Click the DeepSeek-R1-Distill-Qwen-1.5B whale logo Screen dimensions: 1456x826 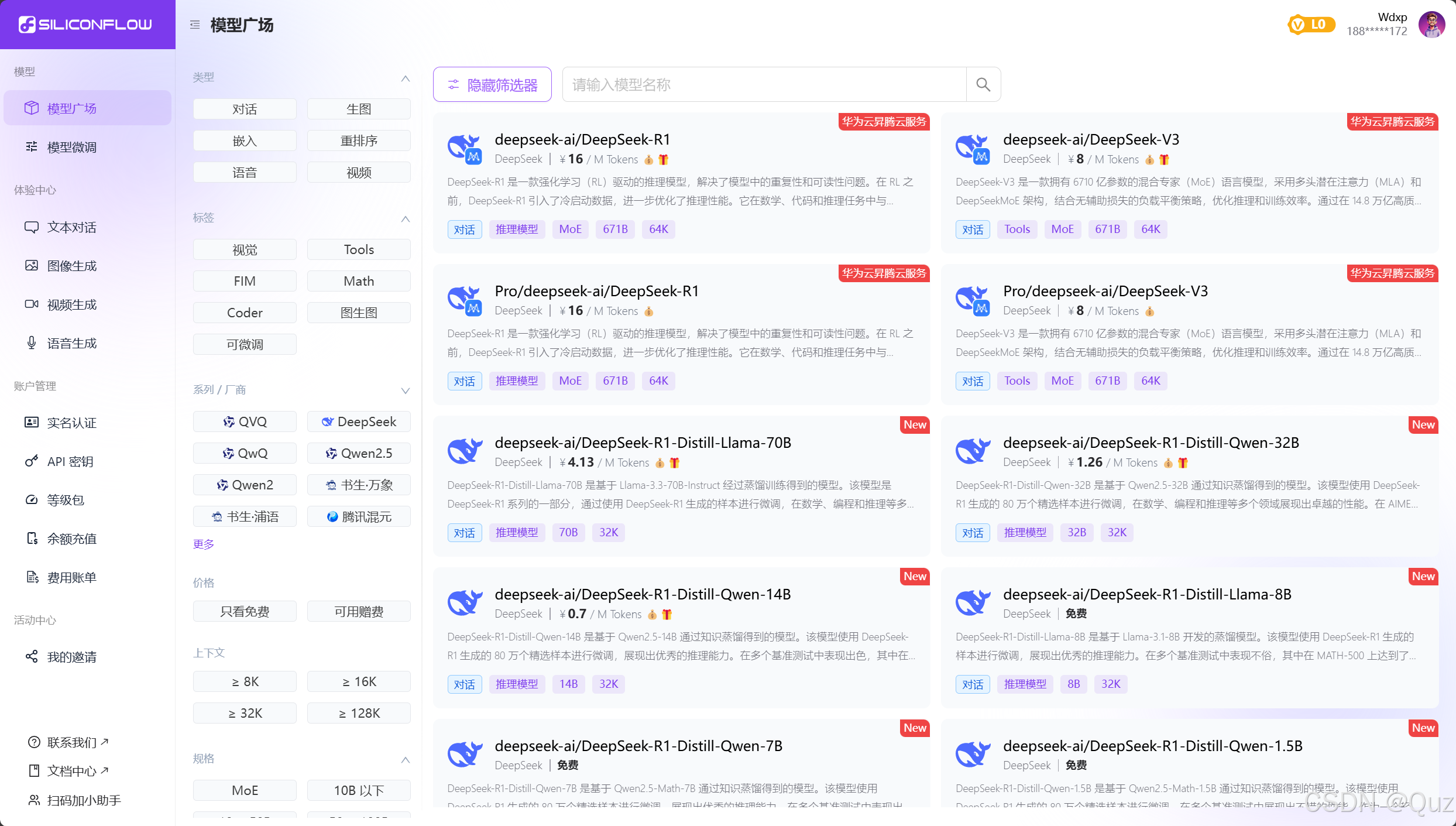click(973, 755)
